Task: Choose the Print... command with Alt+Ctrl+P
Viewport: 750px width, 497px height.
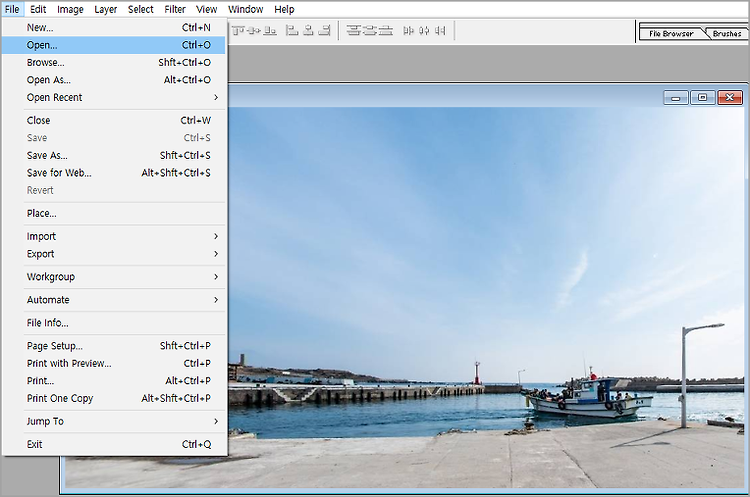Action: [x=114, y=381]
